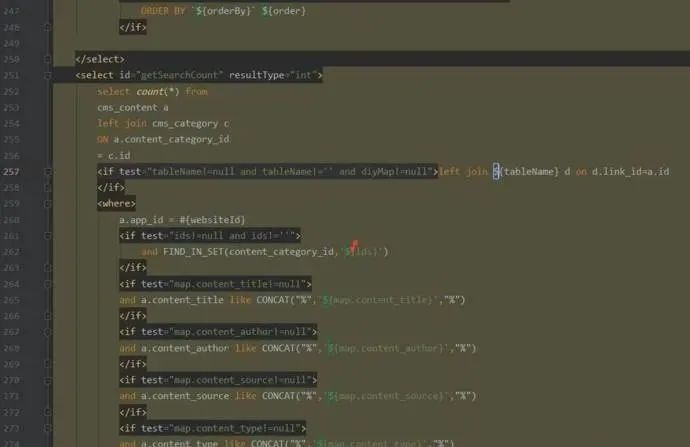Click line number 252 in gutter
This screenshot has width=690, height=447.
(11, 92)
